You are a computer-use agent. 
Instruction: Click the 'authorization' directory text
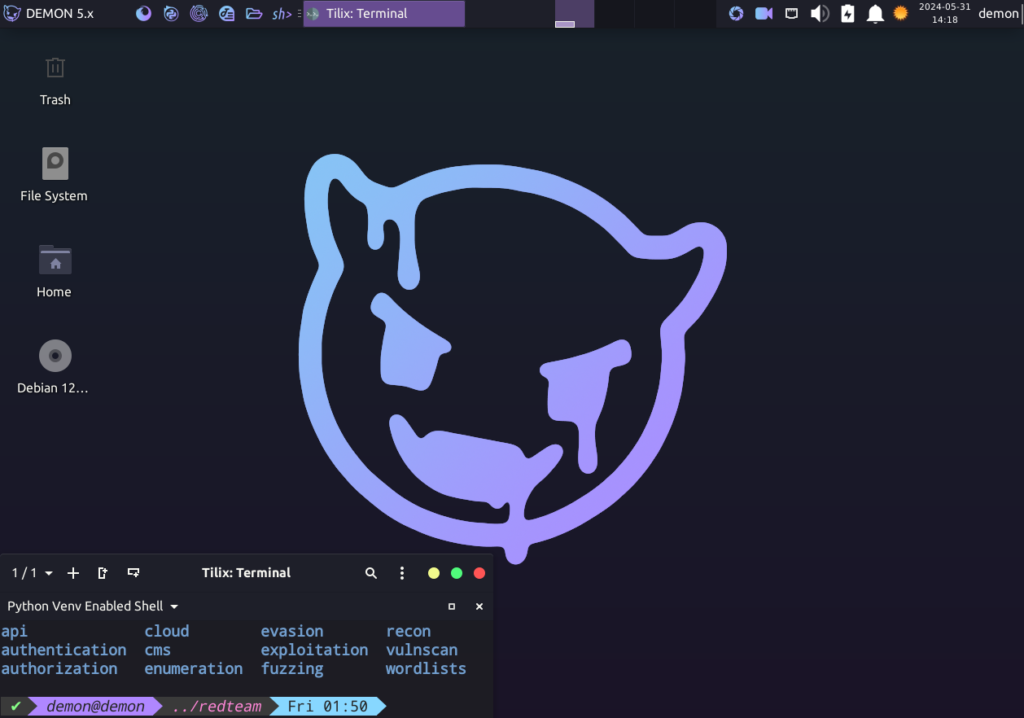pyautogui.click(x=59, y=669)
